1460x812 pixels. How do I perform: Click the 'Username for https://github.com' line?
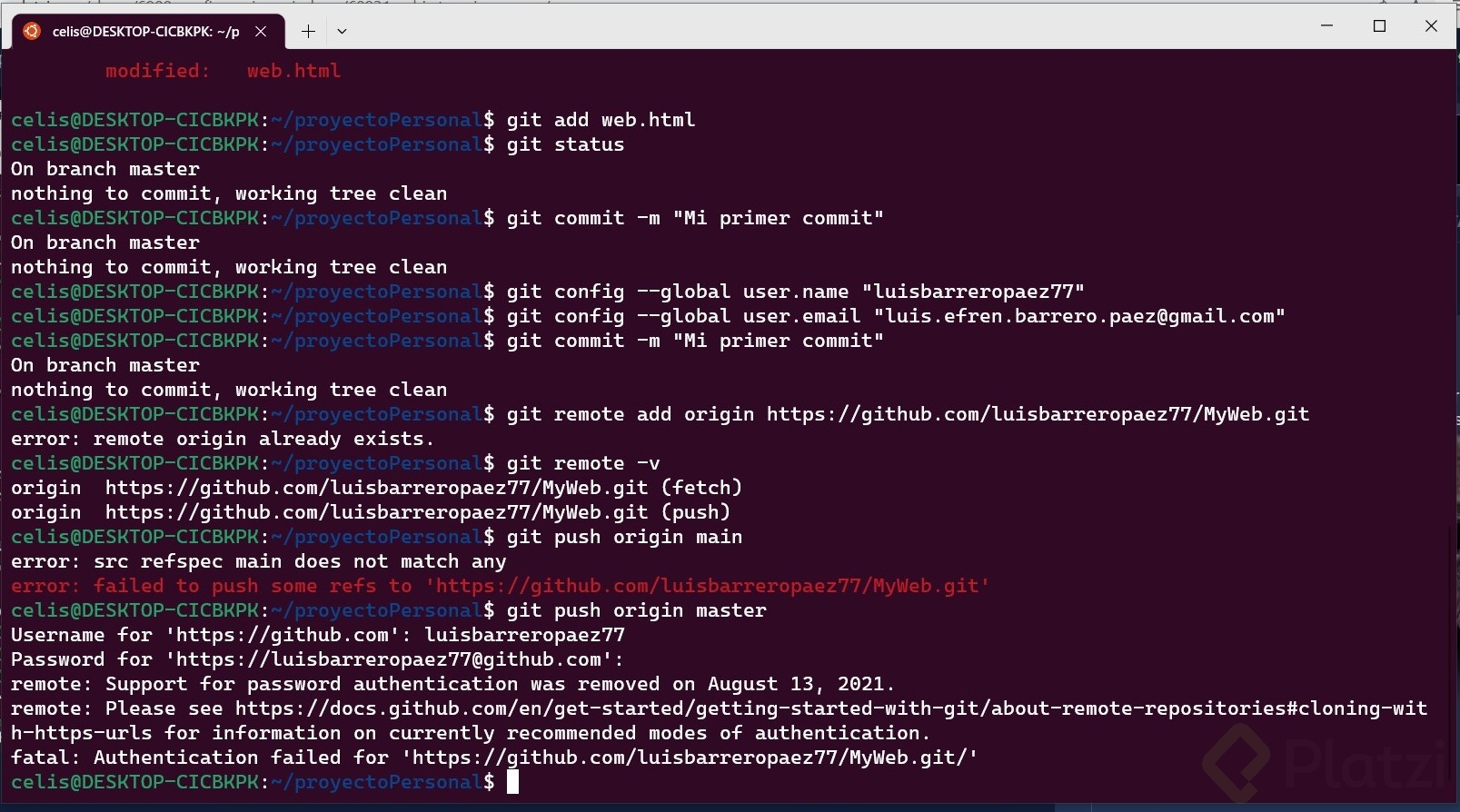tap(318, 635)
